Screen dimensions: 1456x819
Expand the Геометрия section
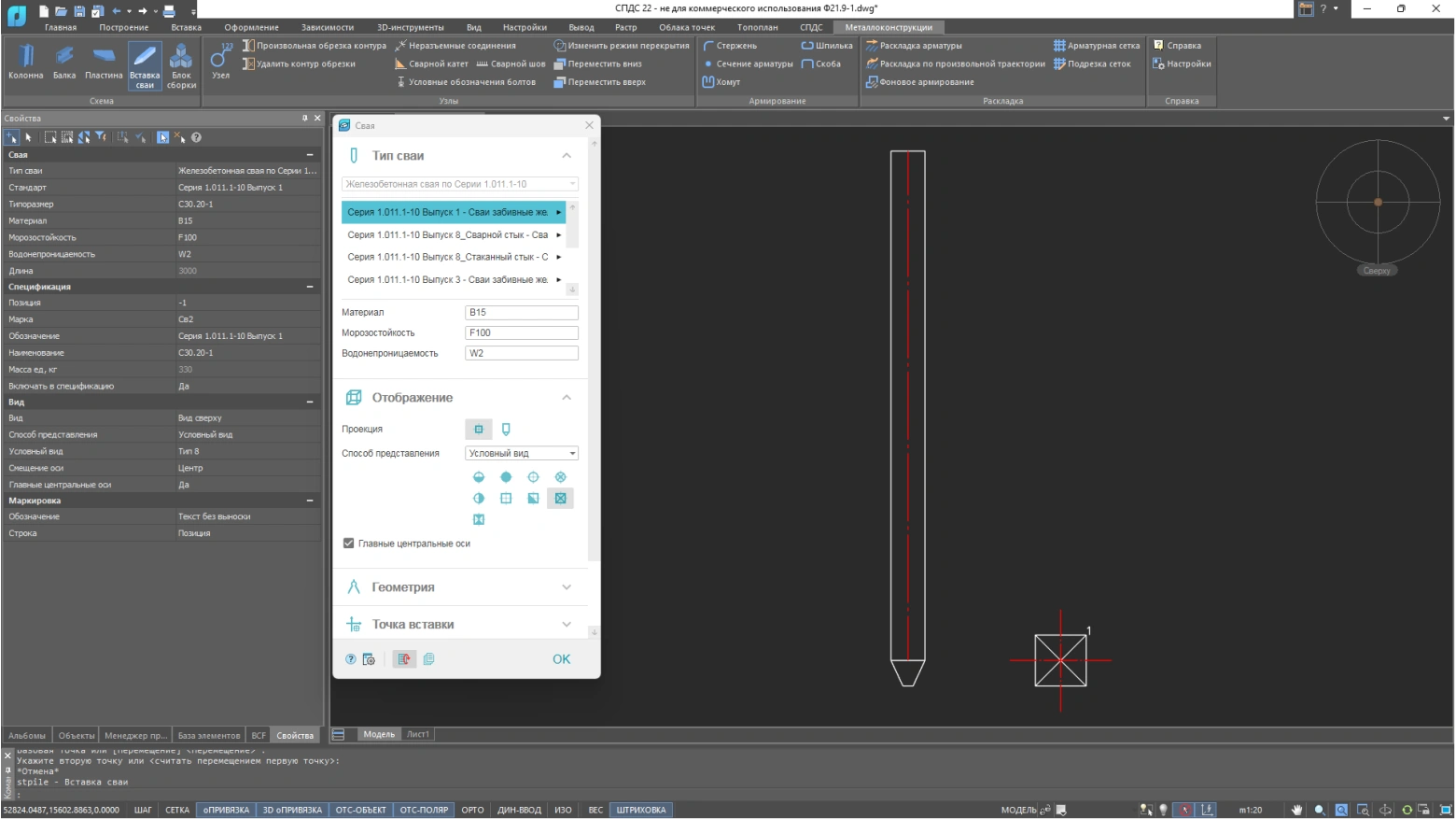point(460,587)
